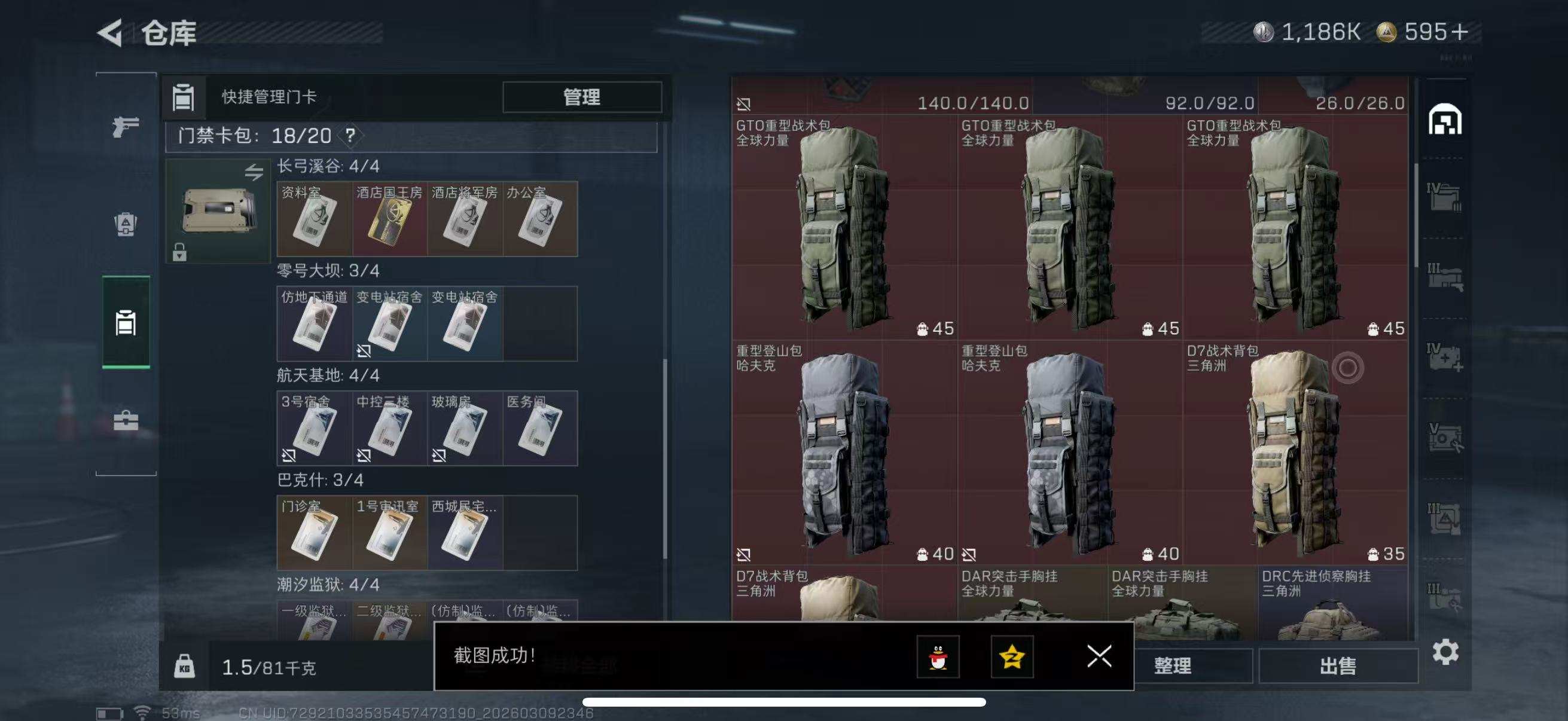Screen dimensions: 1568x721
Task: Select the home stash icon at right
Action: (1444, 119)
